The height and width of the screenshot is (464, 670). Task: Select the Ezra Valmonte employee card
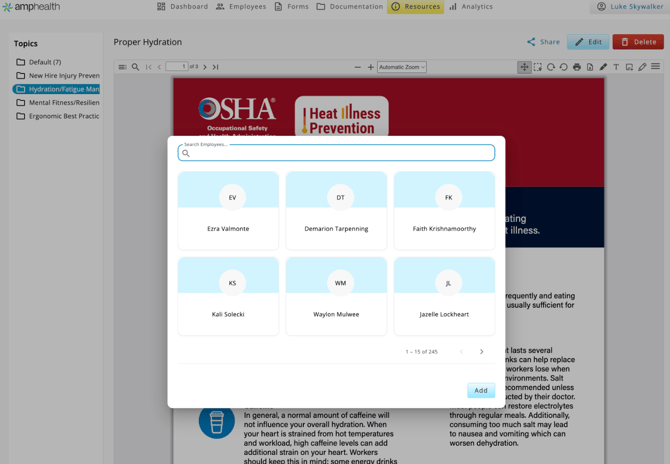[x=228, y=211]
